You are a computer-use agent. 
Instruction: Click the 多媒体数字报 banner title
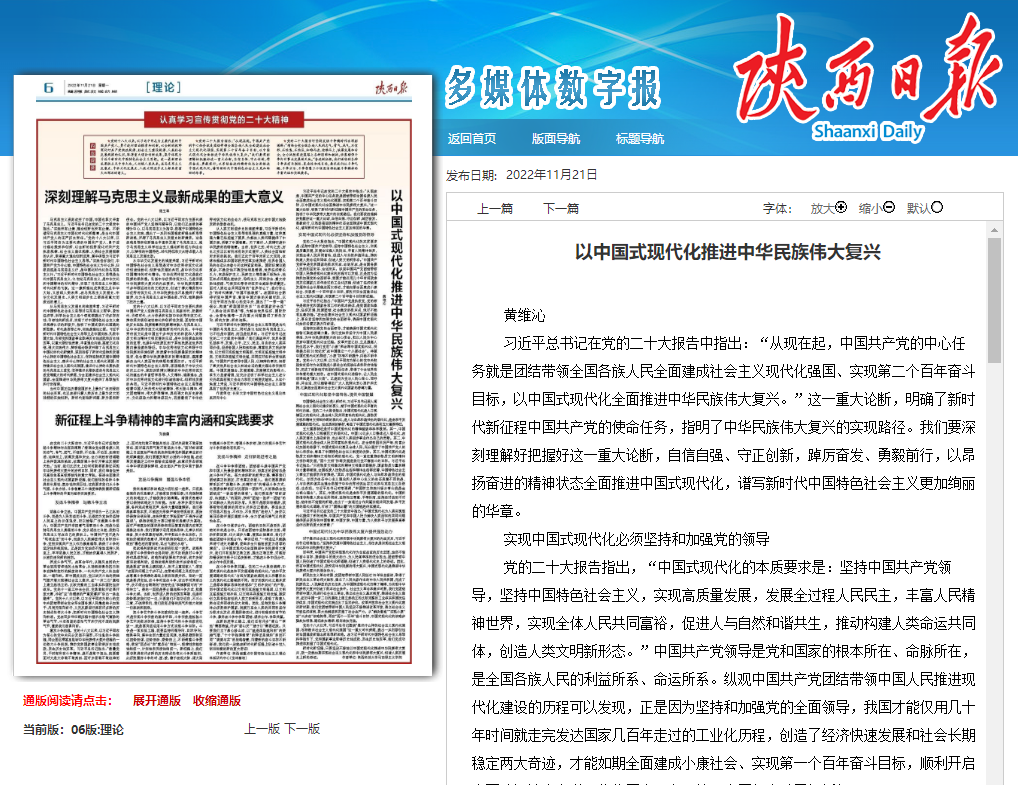pos(552,87)
